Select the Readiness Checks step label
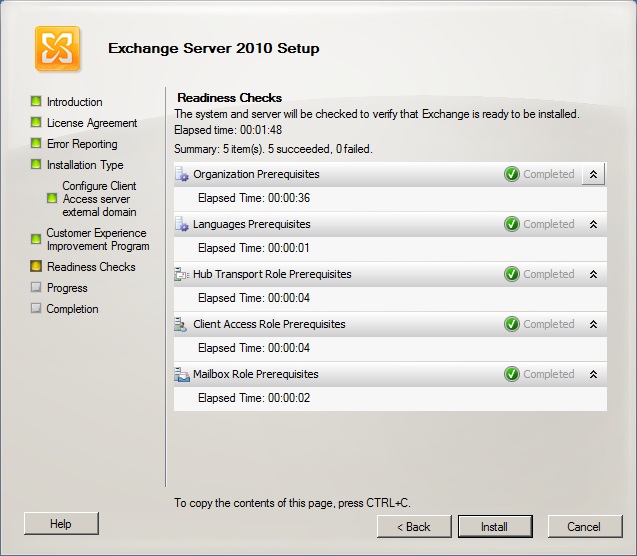The image size is (637, 556). 91,267
